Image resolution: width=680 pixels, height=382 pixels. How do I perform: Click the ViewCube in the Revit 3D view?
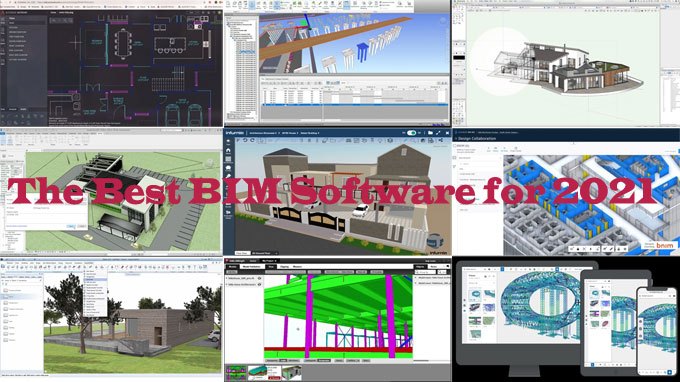click(210, 163)
